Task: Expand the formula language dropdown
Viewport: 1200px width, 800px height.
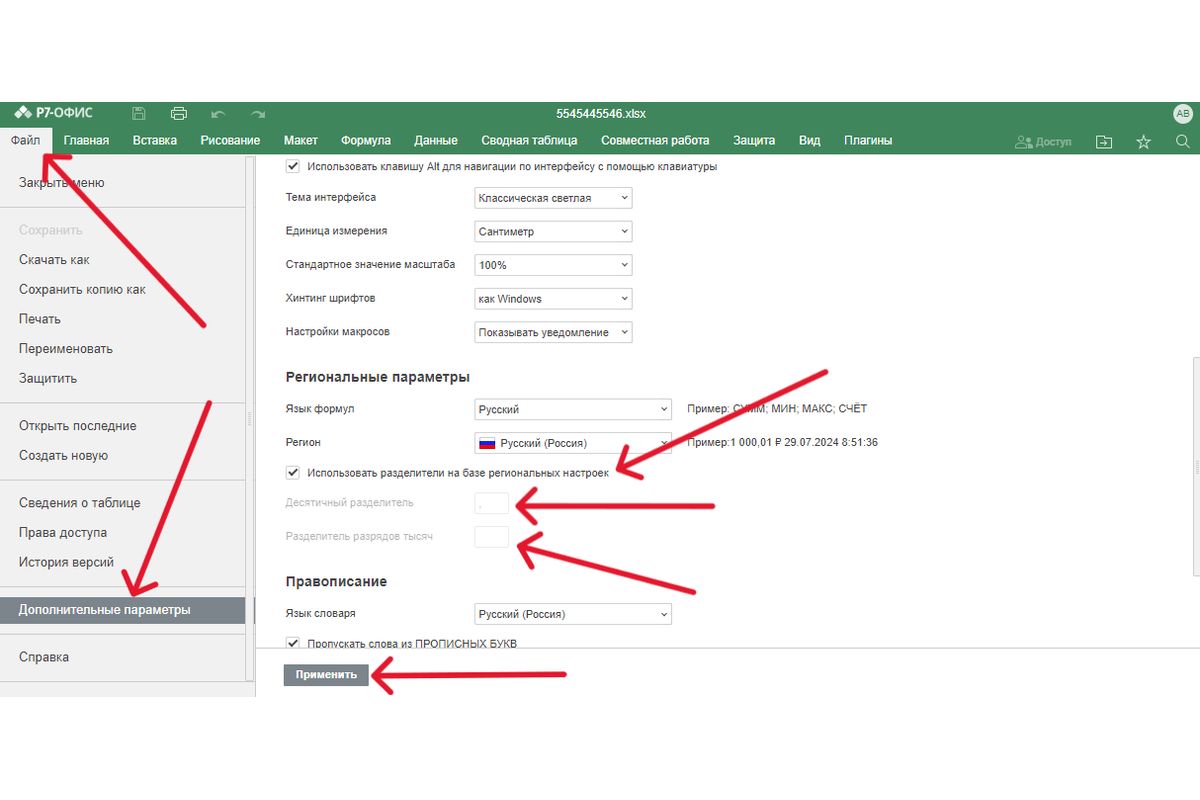Action: tap(572, 409)
